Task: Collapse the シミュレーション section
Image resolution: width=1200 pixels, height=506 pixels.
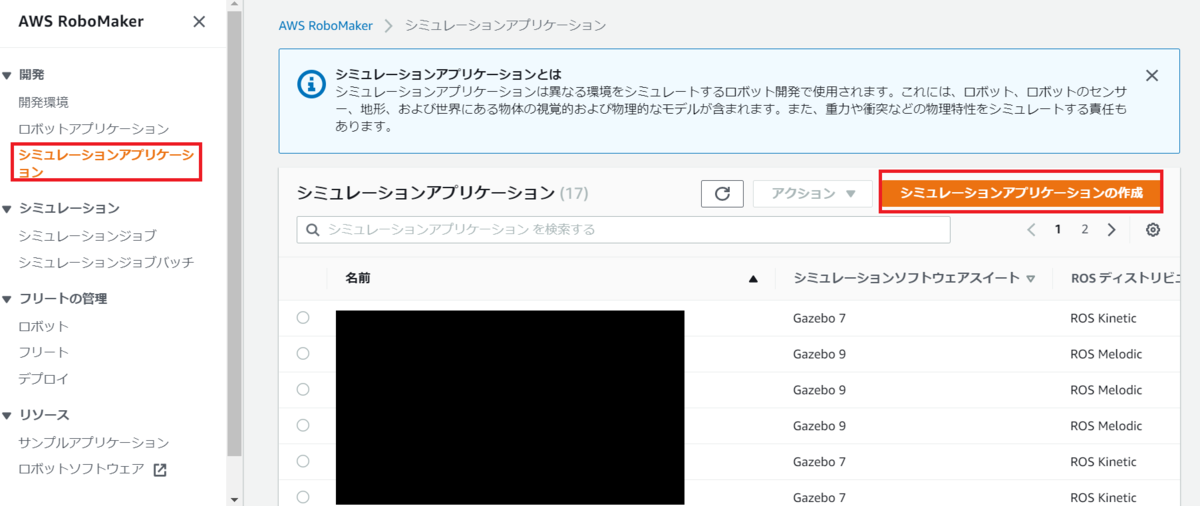Action: pyautogui.click(x=7, y=209)
